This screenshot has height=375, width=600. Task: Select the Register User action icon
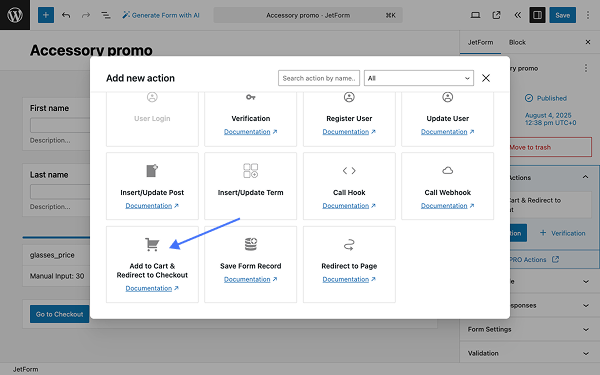pyautogui.click(x=349, y=97)
